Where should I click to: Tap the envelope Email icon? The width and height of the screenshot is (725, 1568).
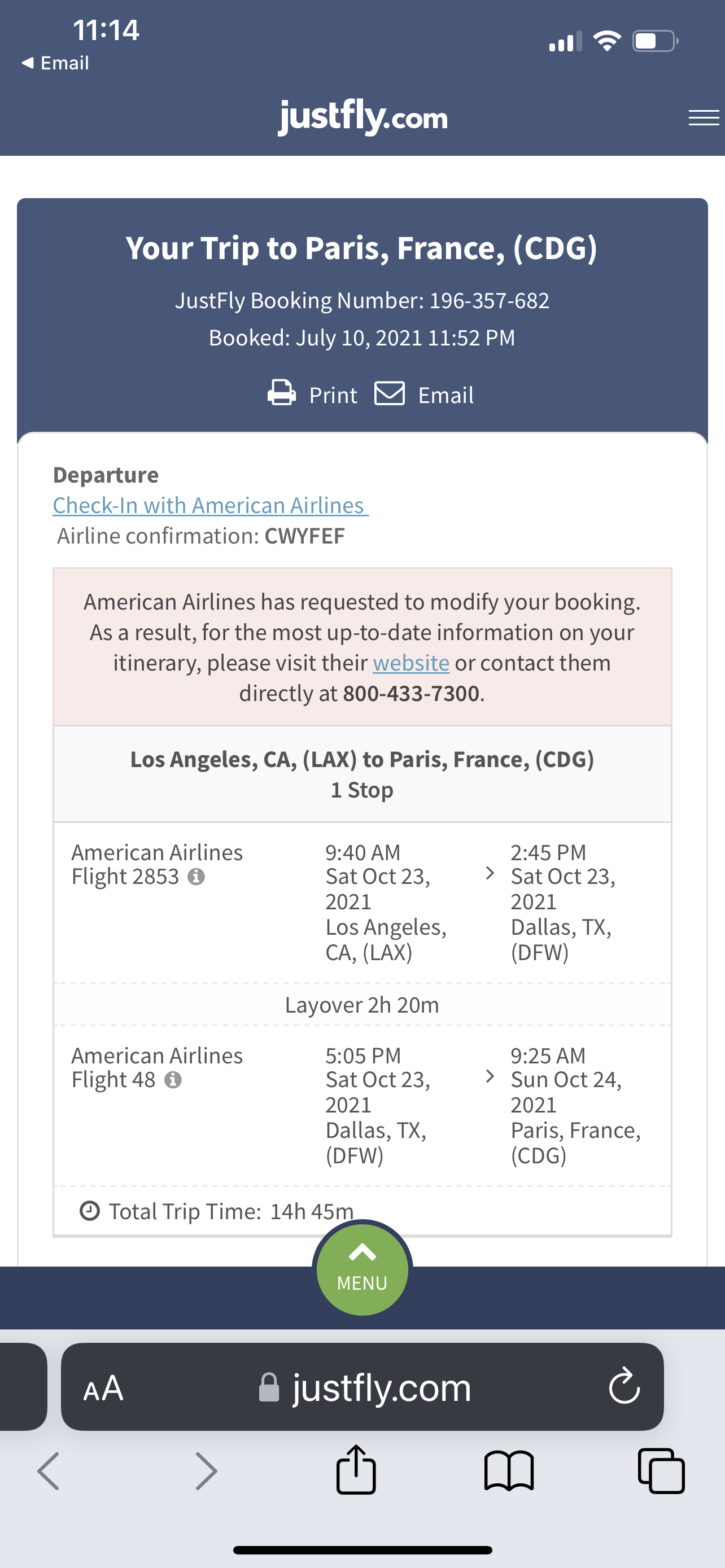(390, 393)
